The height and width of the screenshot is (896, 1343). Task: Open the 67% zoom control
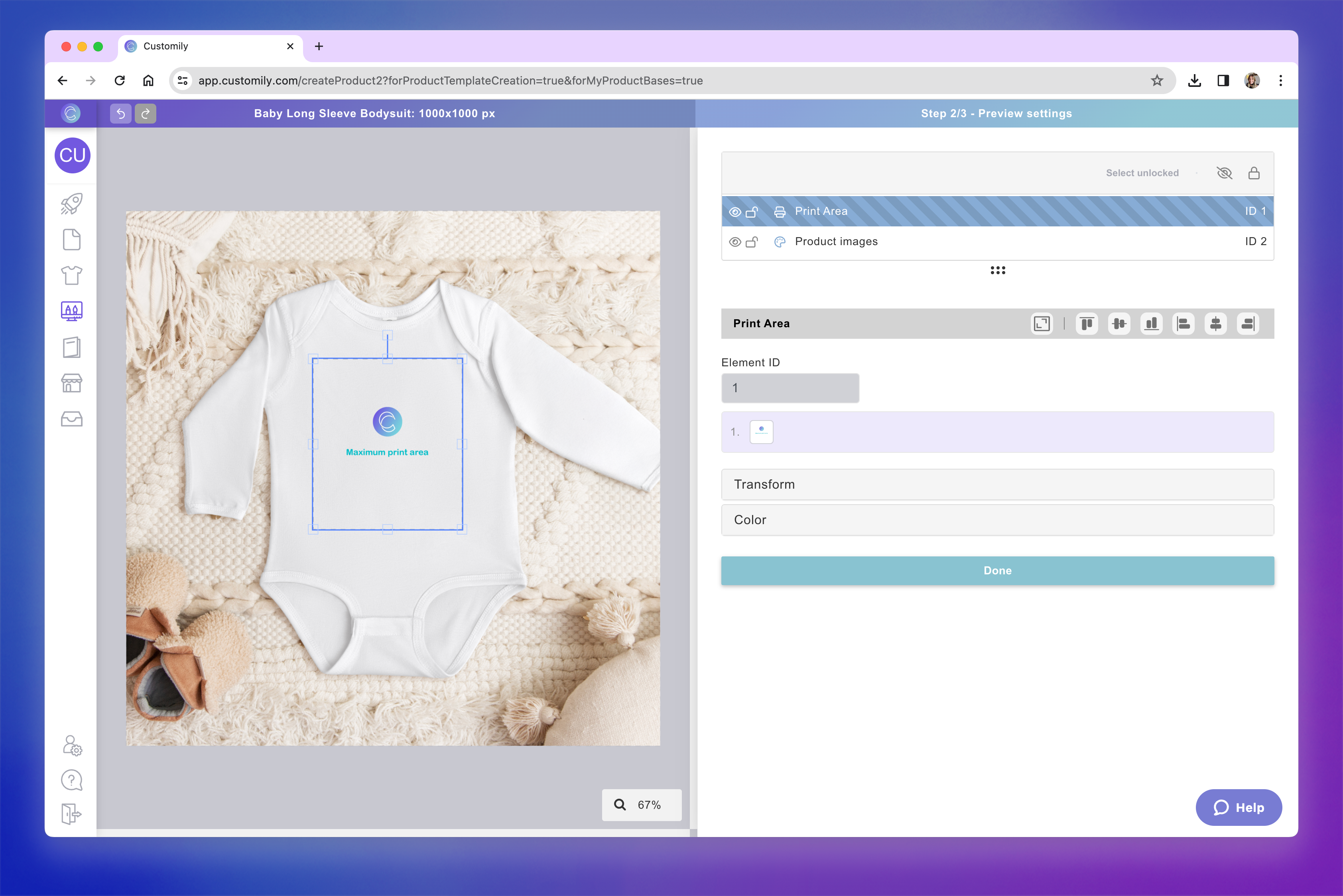(642, 805)
